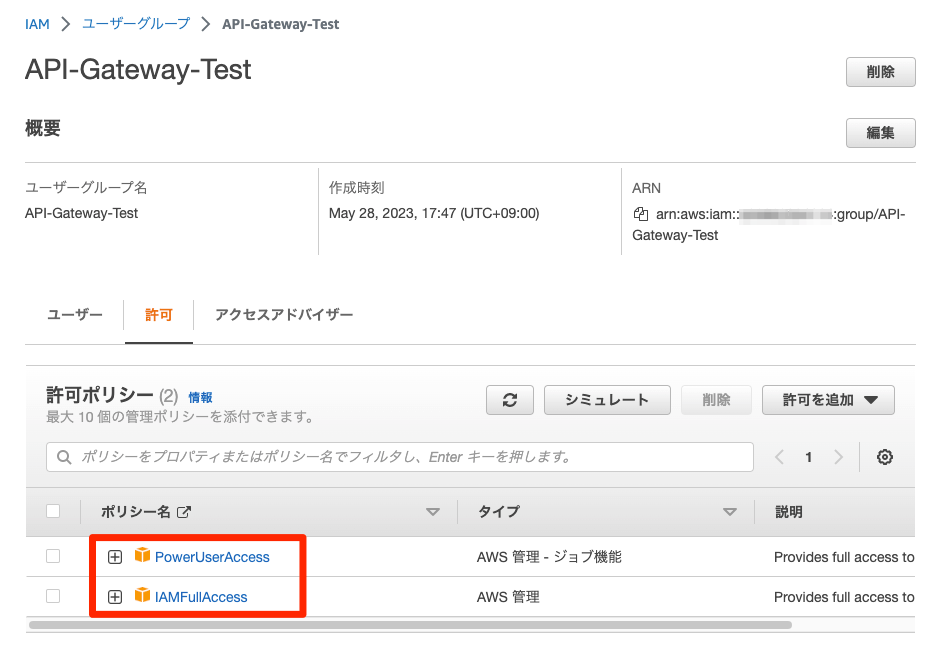The height and width of the screenshot is (657, 940).
Task: Click the PowerUserAccess orange policy icon
Action: (142, 556)
